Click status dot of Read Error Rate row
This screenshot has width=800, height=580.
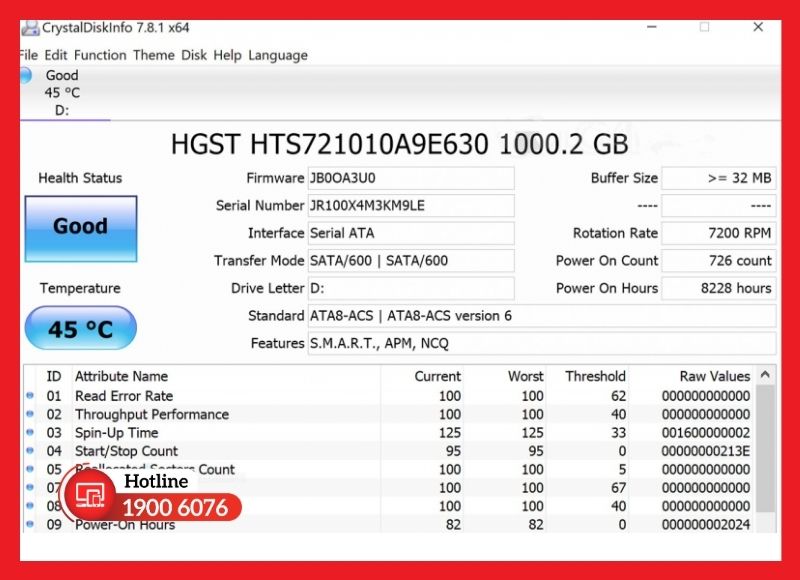[x=30, y=395]
